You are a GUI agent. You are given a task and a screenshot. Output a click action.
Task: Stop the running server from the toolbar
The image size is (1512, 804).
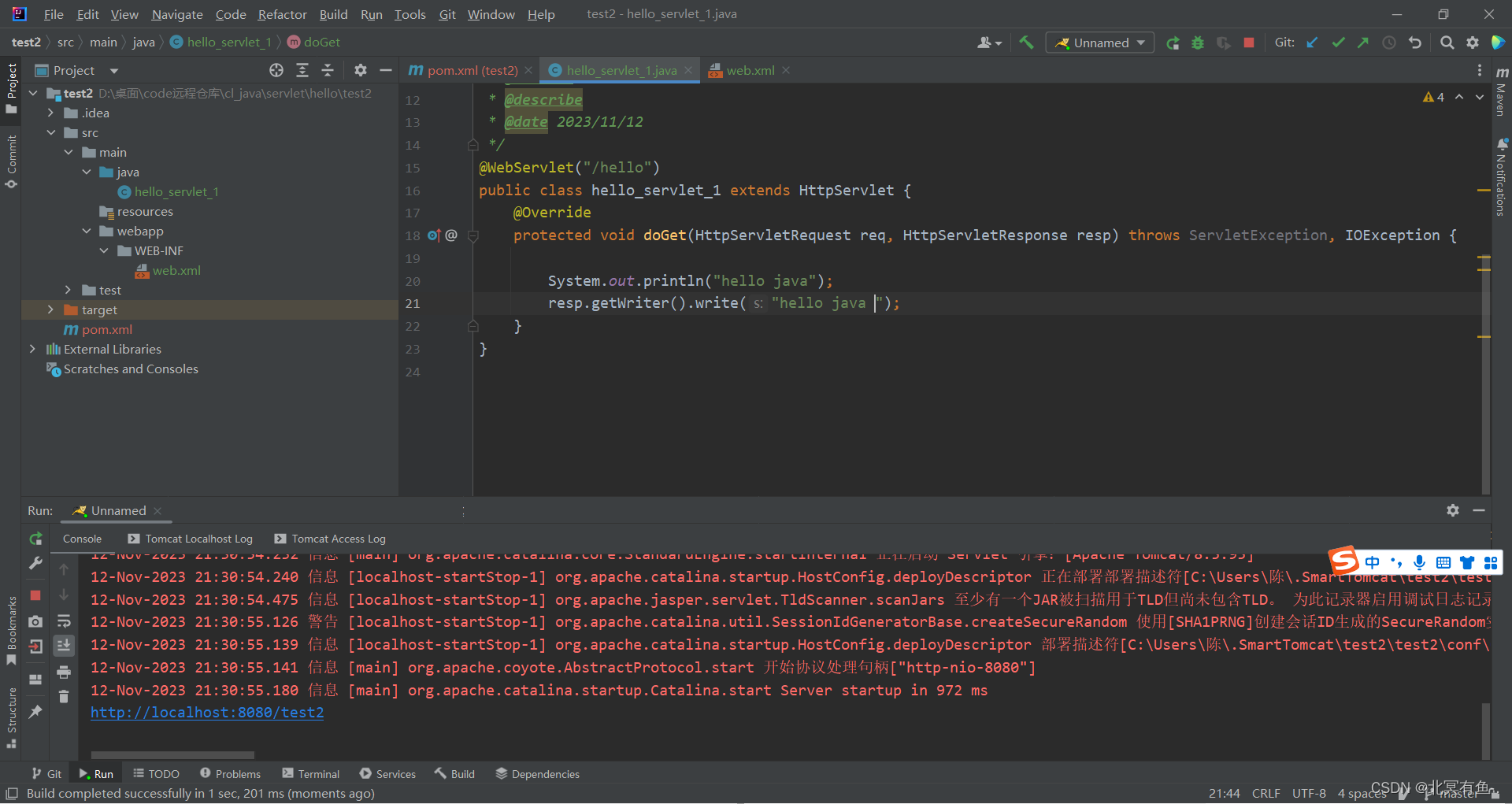click(1249, 43)
